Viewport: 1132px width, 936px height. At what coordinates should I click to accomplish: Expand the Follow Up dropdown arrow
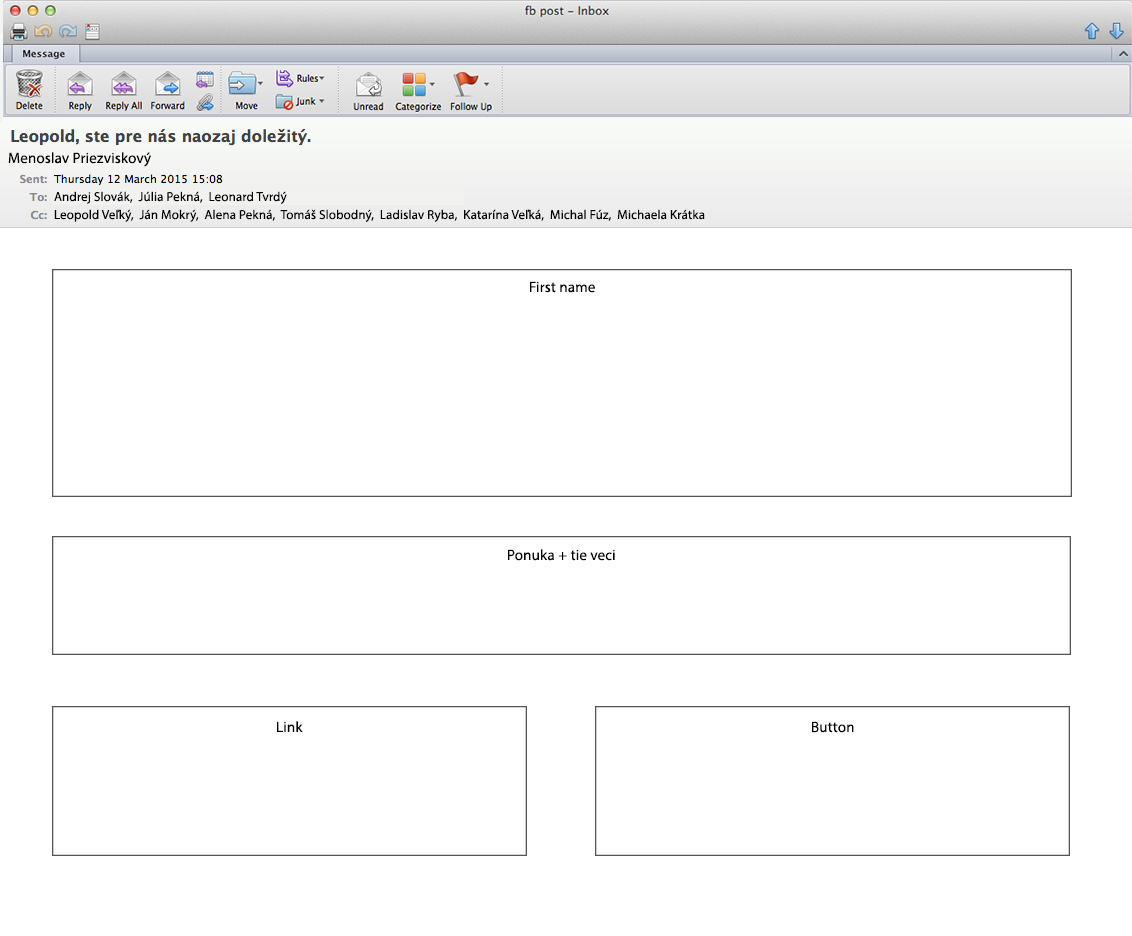click(487, 84)
